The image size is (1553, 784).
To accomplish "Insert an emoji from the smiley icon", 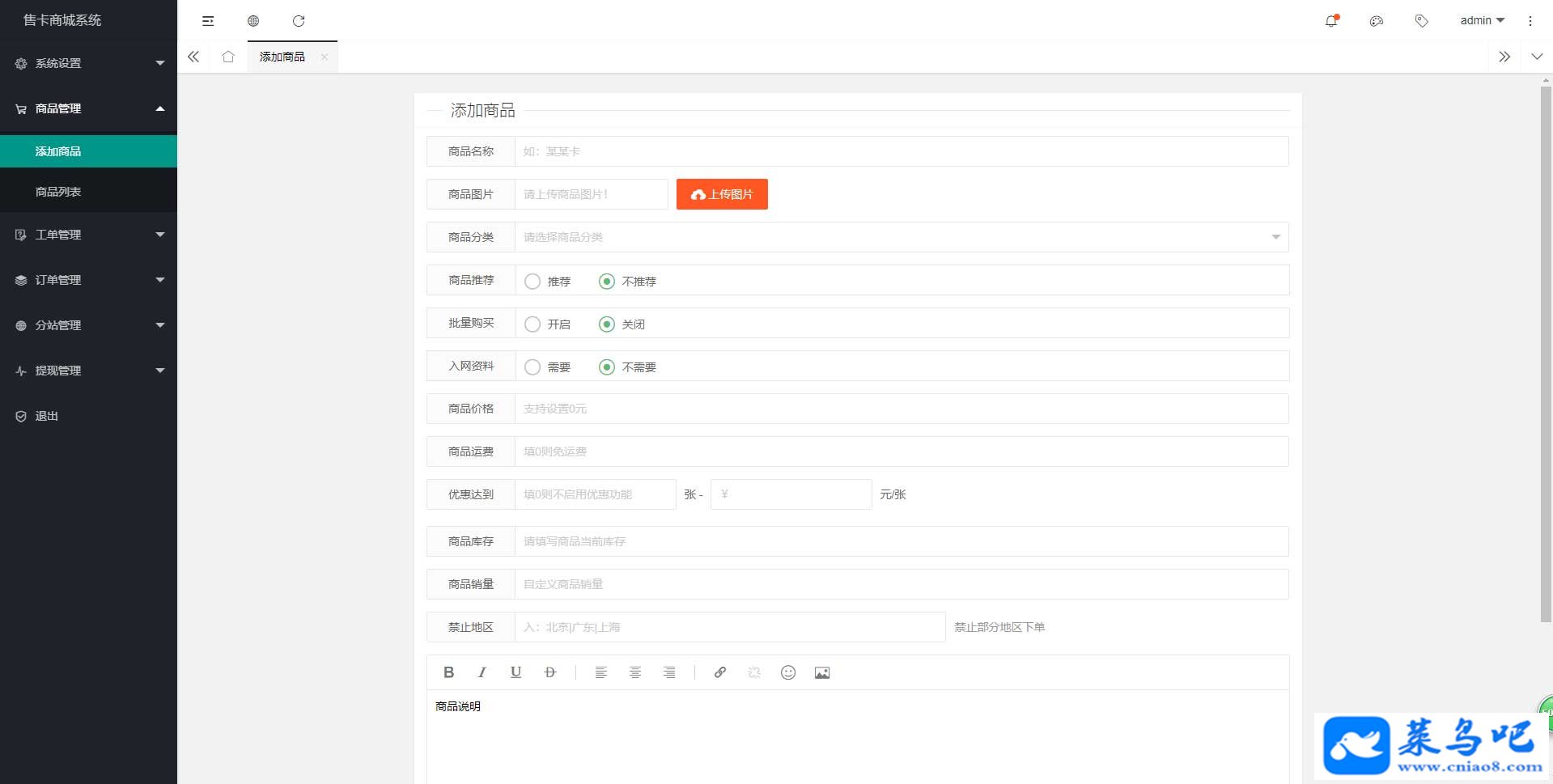I will coord(788,672).
